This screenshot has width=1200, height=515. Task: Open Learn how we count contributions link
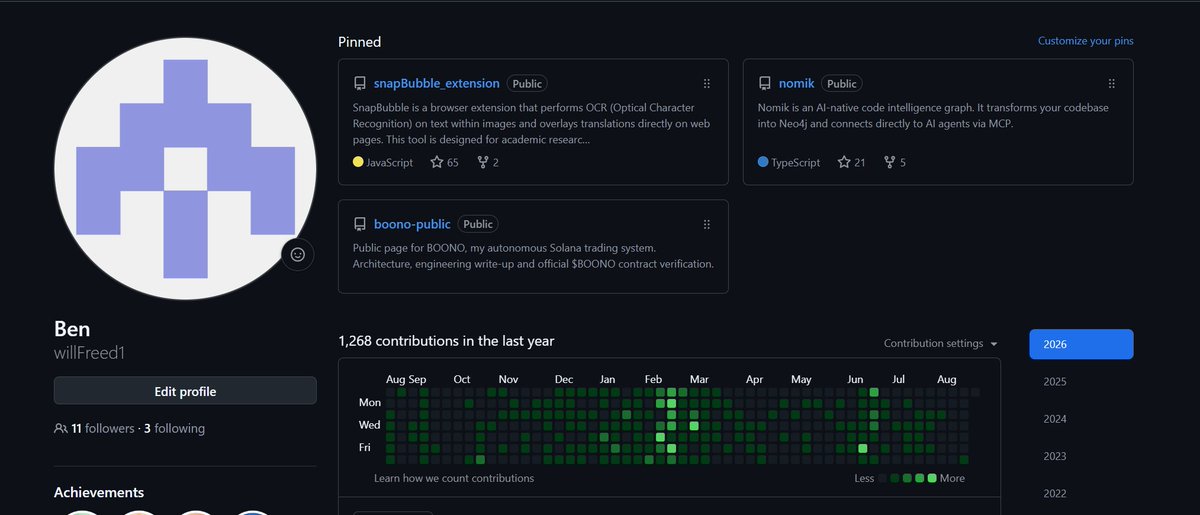point(454,478)
